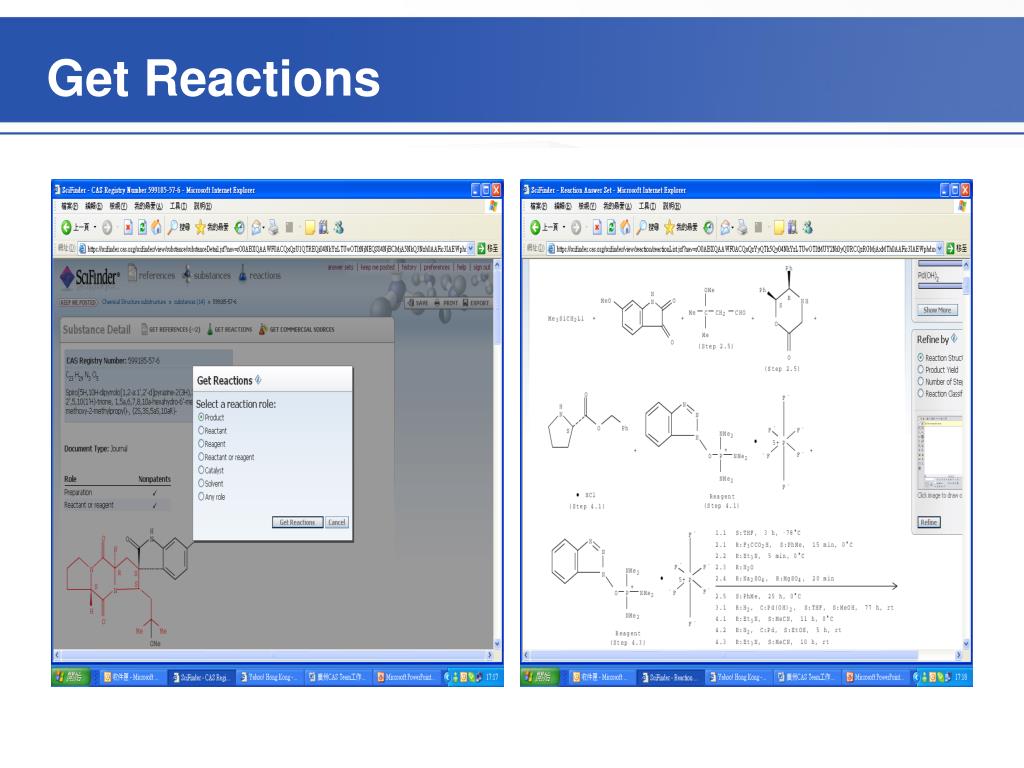Select Number of Steps refine option
This screenshot has width=1024, height=768.
[921, 381]
